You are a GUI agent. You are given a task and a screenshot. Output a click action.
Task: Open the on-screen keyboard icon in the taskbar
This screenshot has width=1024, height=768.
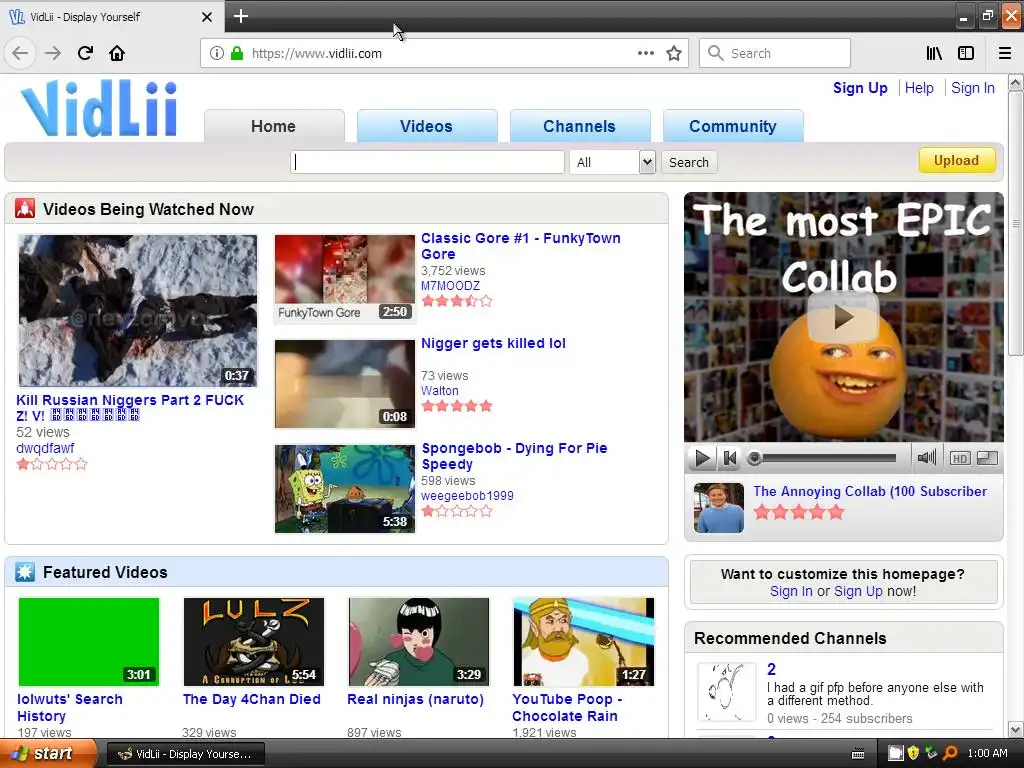pos(858,754)
